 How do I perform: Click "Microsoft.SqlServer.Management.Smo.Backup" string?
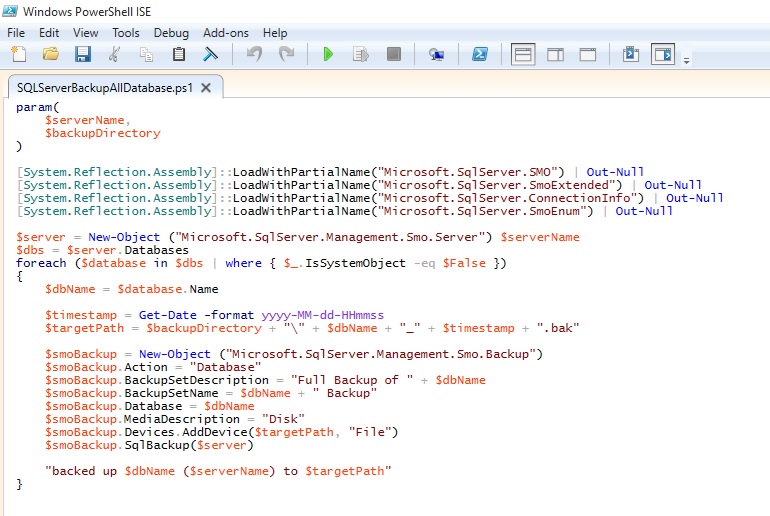pos(381,354)
